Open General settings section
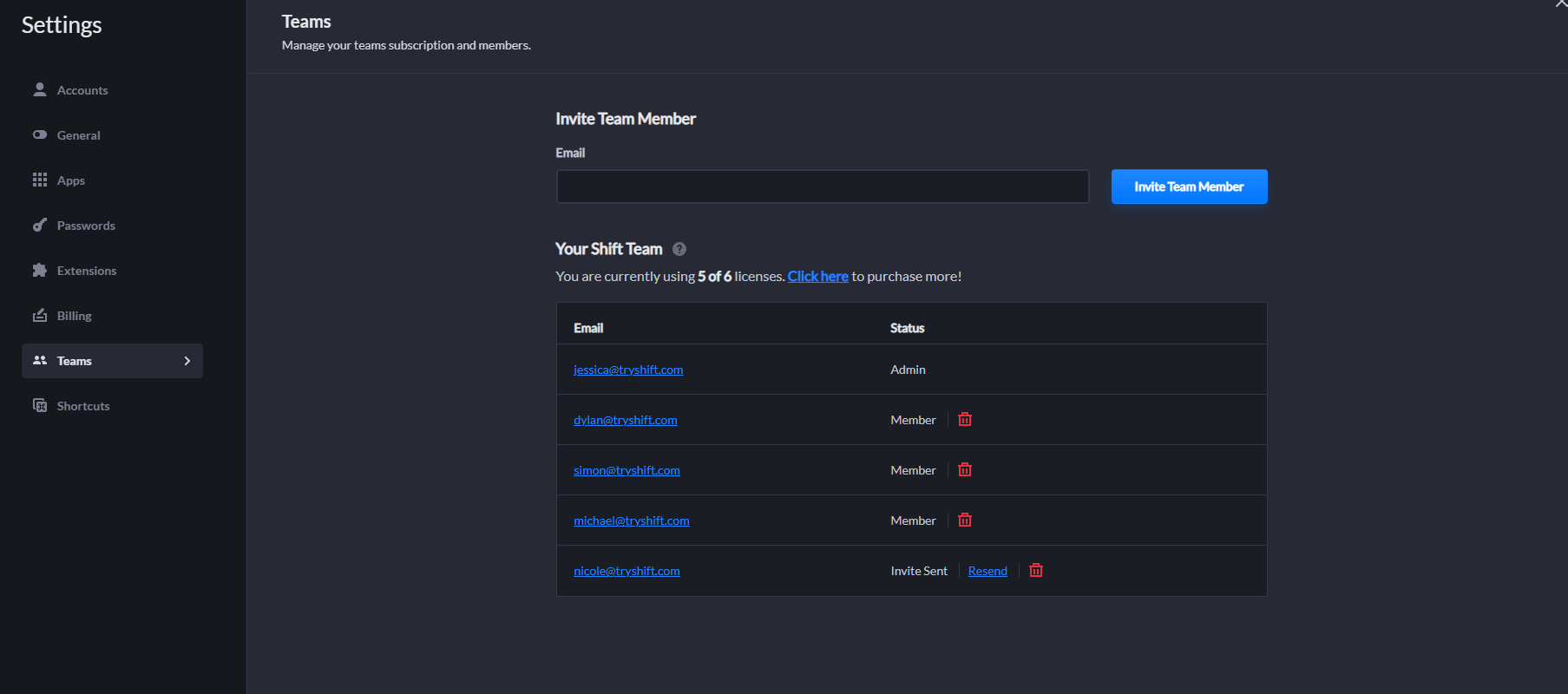The image size is (1568, 694). 78,135
